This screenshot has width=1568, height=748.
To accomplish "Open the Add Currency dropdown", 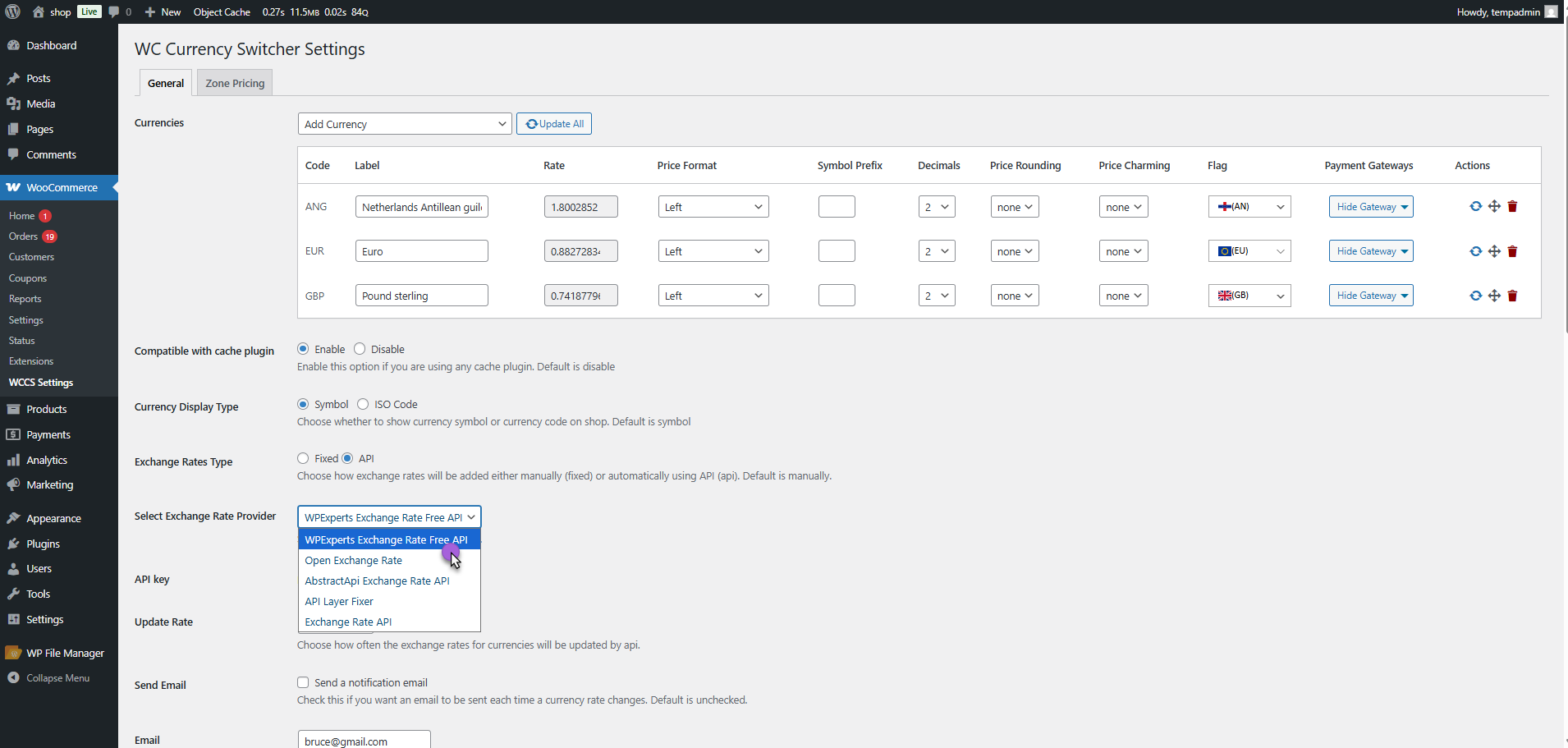I will [404, 123].
